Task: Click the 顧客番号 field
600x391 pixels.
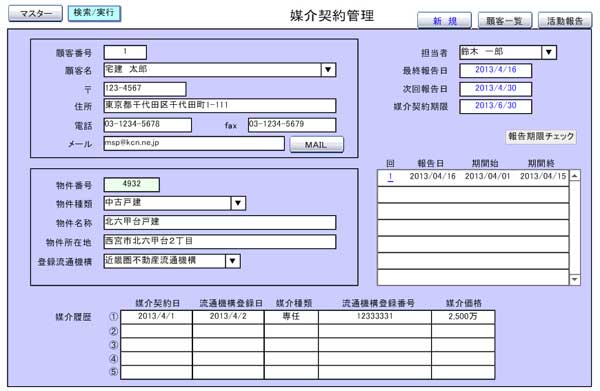Action: point(125,52)
